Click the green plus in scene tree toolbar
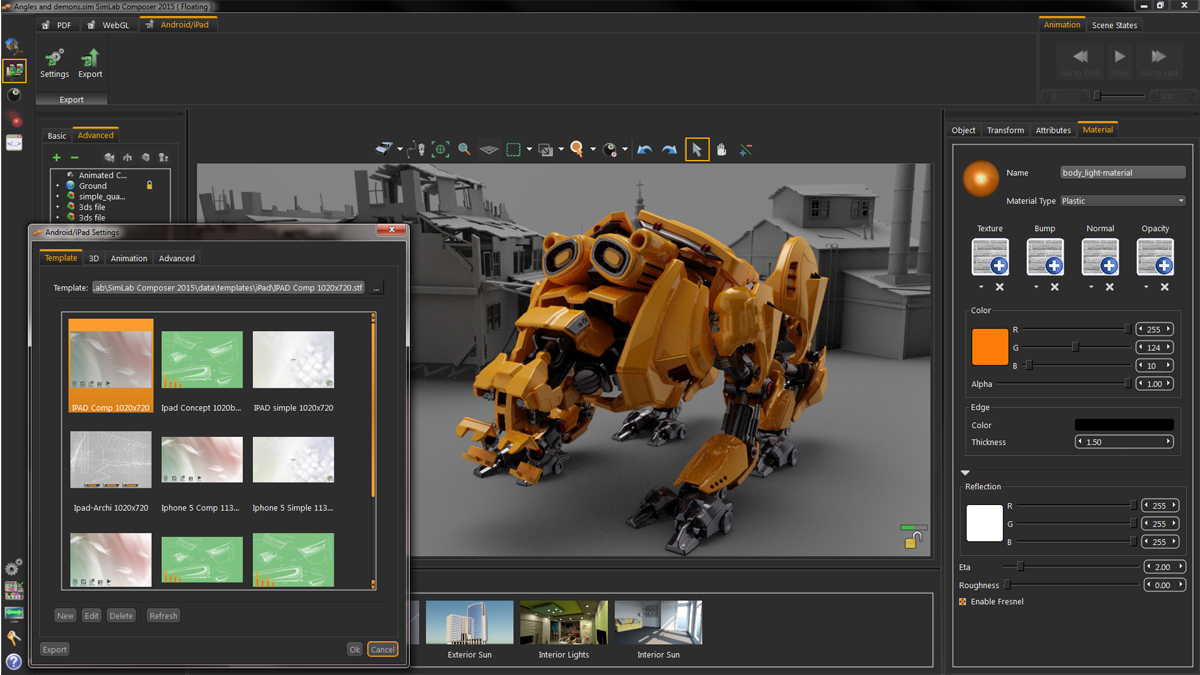 [56, 158]
